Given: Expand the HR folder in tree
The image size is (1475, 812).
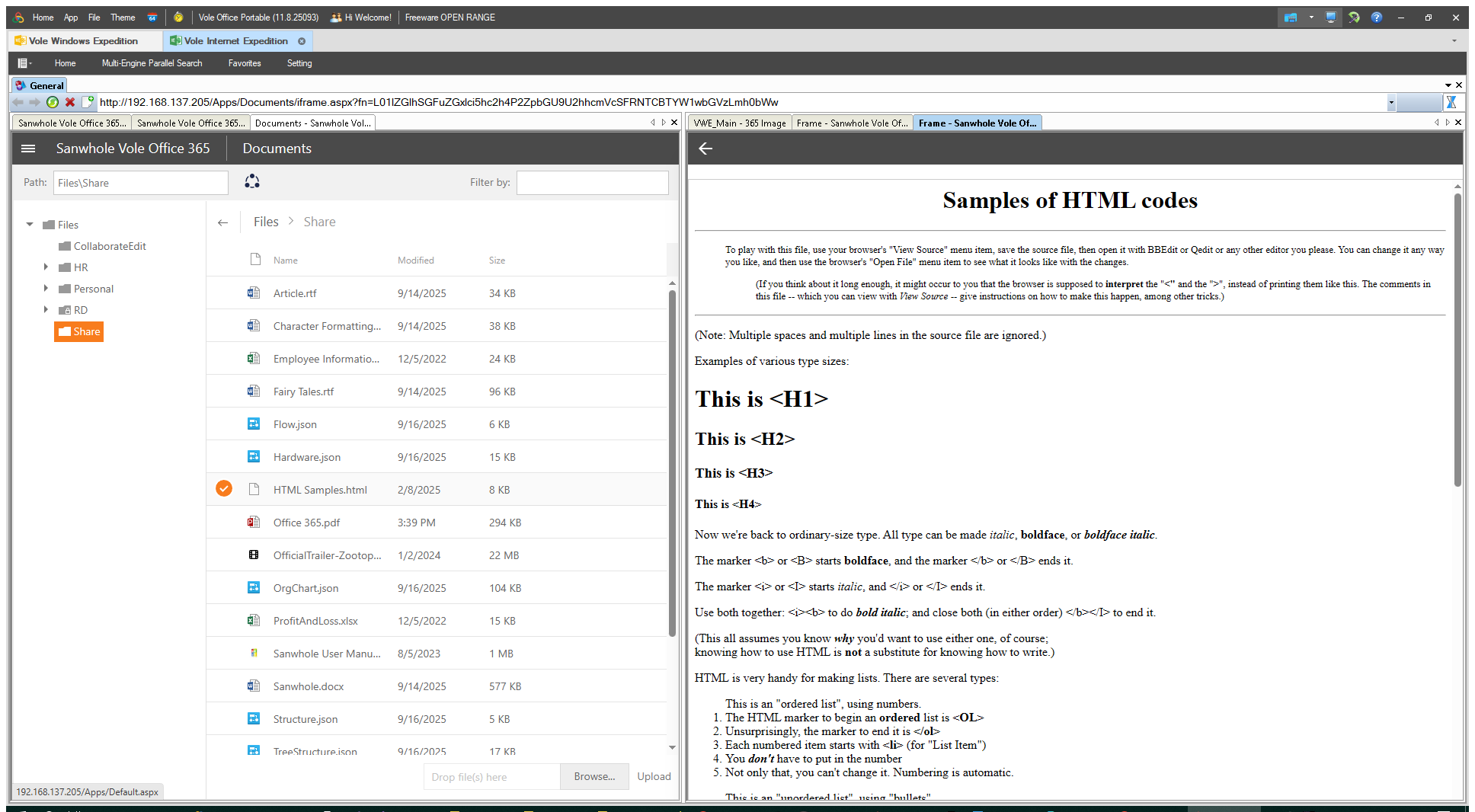Looking at the screenshot, I should pos(46,267).
